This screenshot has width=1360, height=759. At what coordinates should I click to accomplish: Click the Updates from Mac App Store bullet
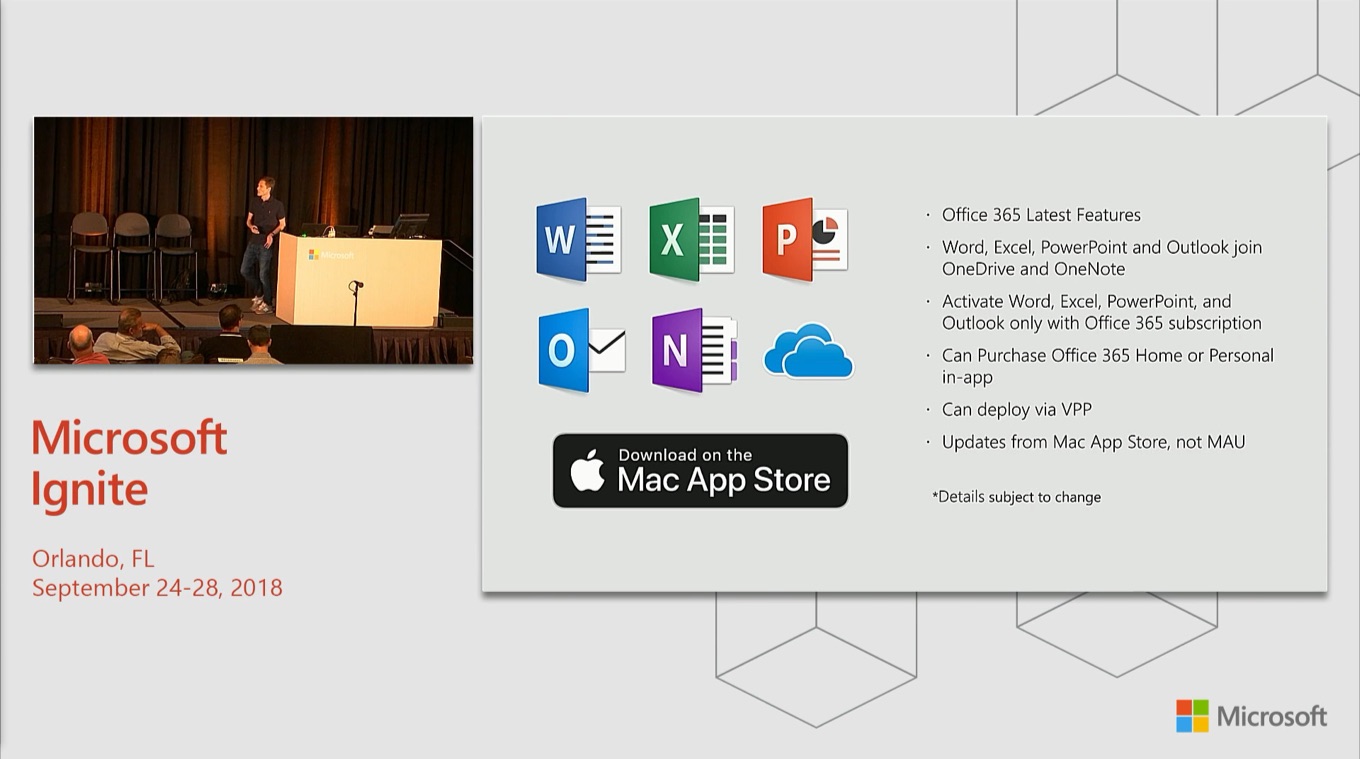[1093, 441]
